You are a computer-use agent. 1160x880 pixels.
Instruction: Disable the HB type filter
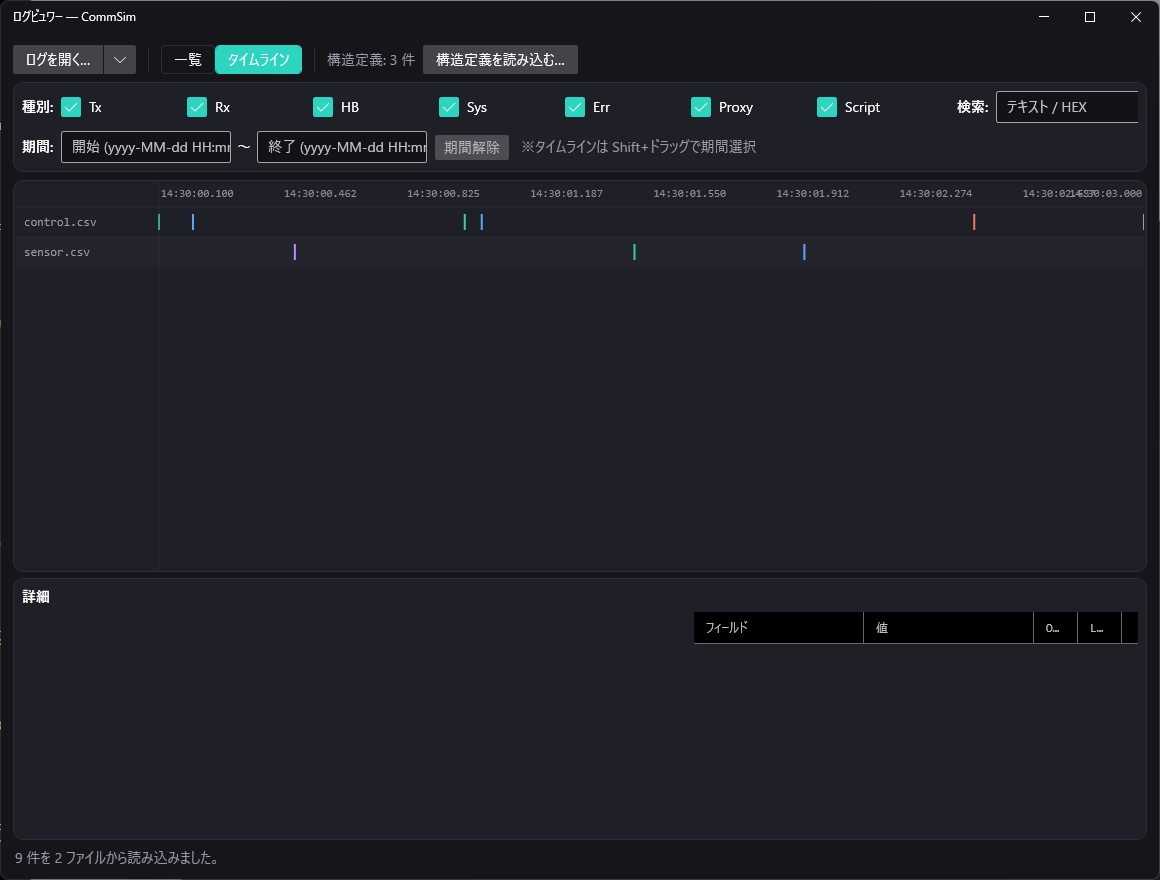tap(323, 107)
